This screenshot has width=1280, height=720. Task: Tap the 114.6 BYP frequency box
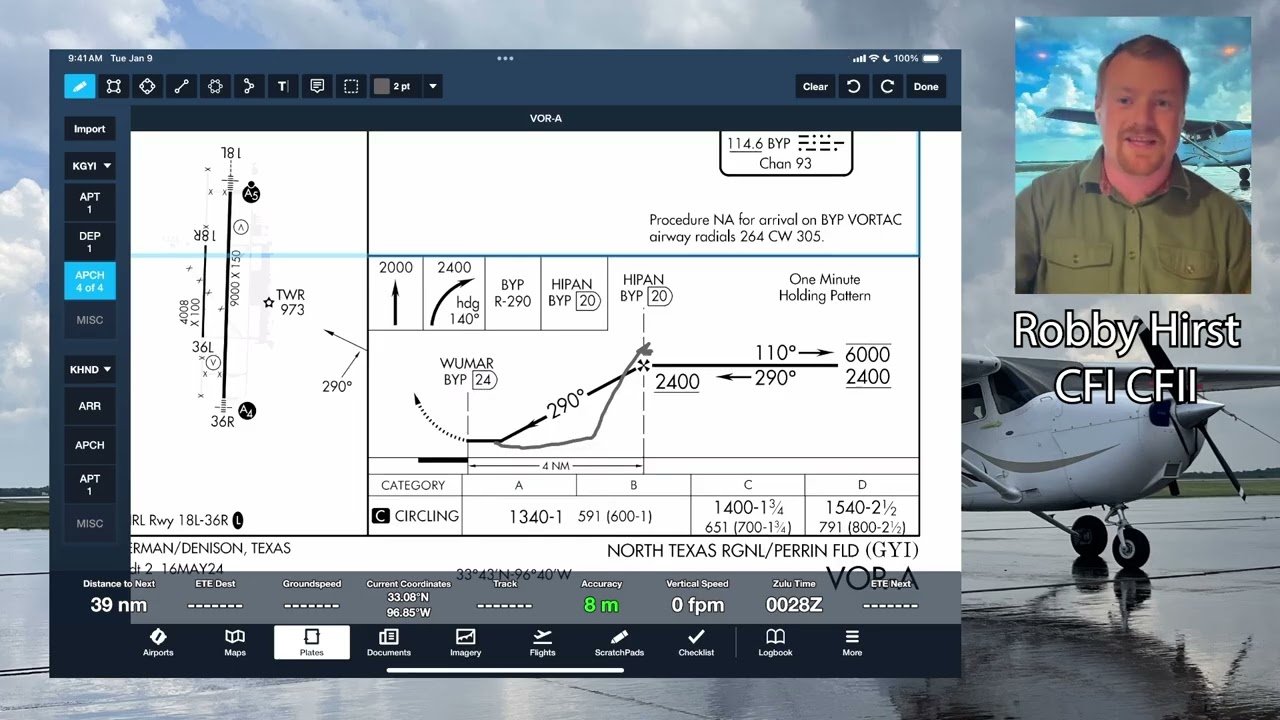point(786,153)
